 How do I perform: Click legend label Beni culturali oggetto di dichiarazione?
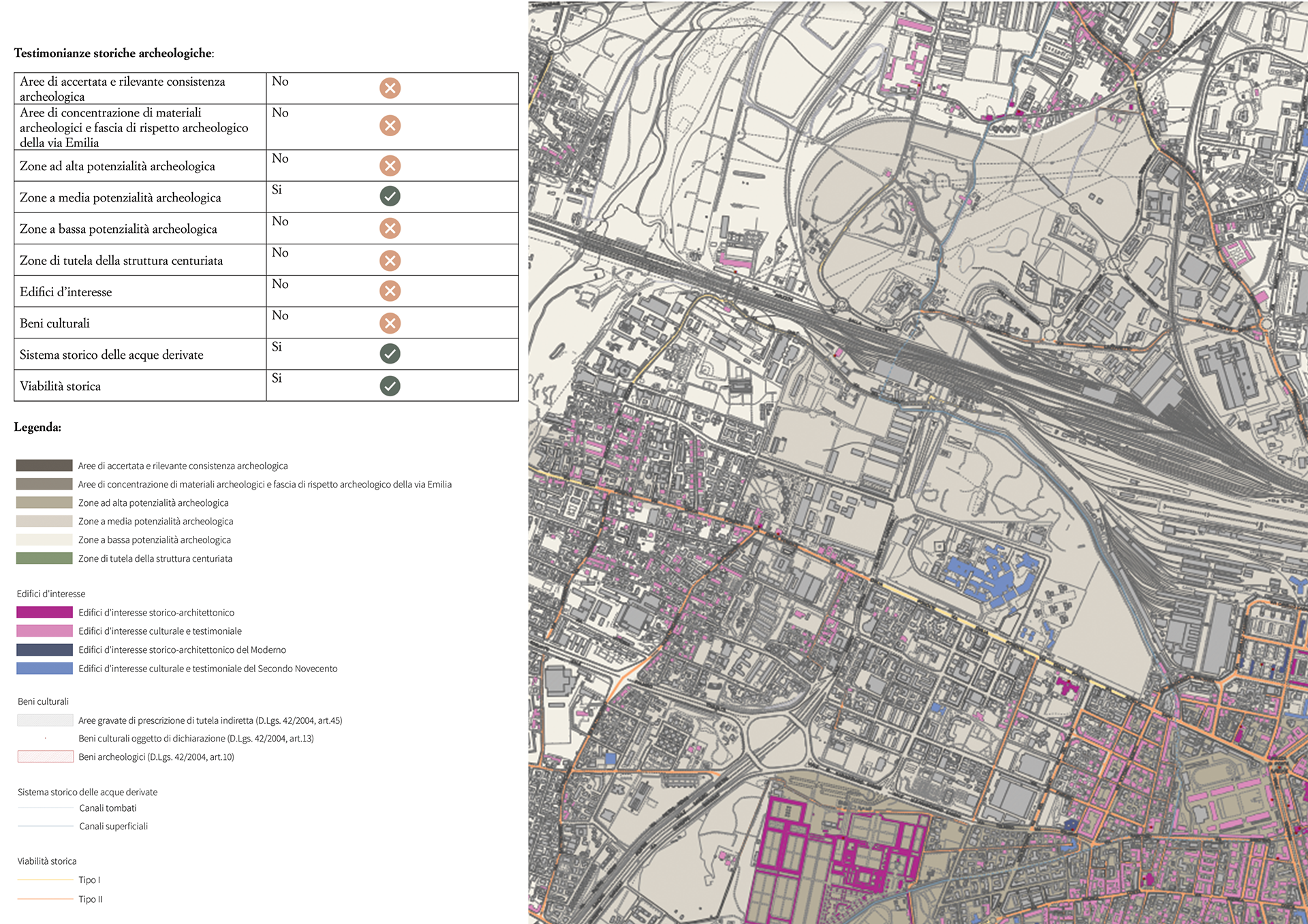click(196, 738)
